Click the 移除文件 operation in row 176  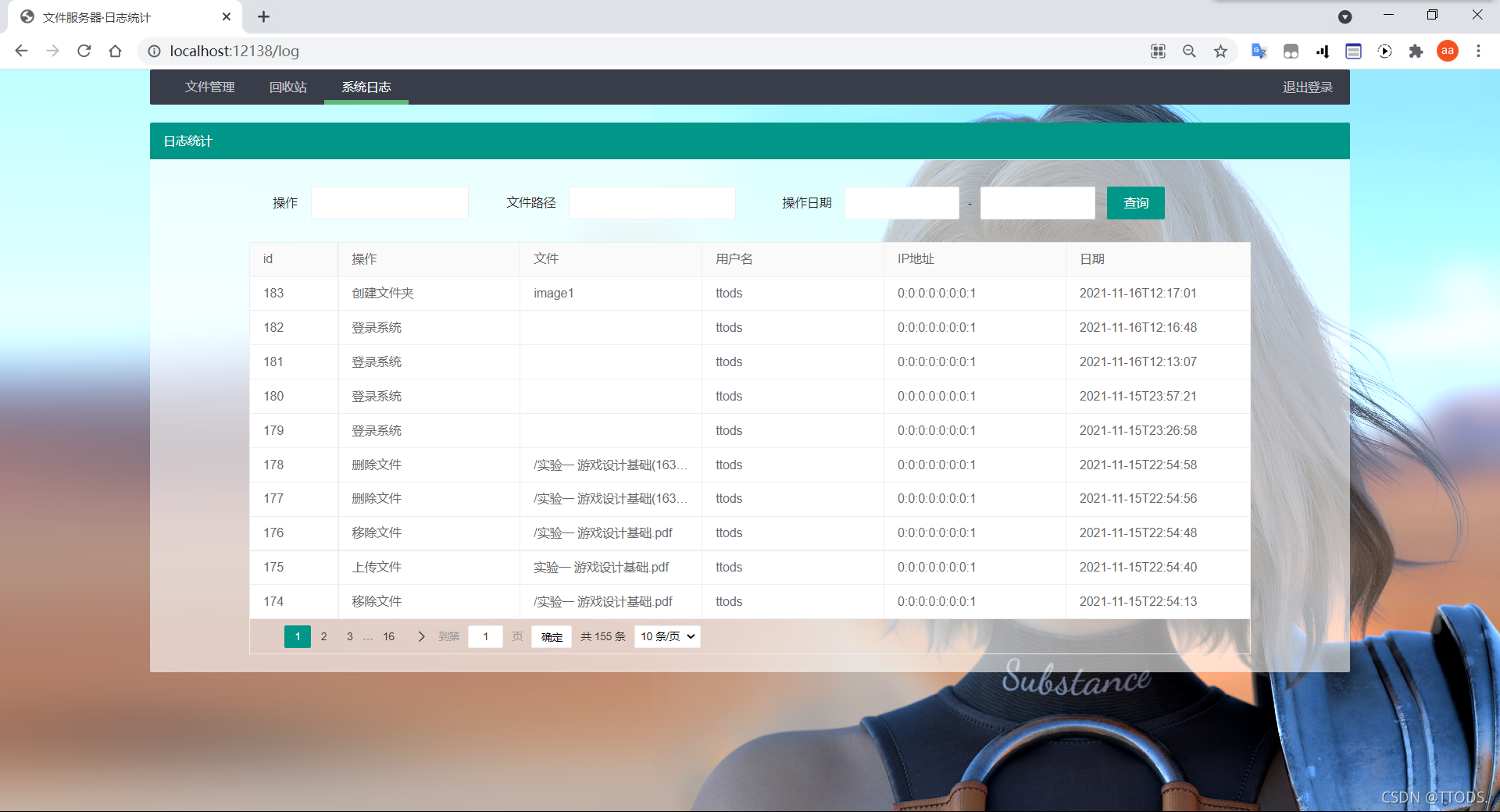377,533
